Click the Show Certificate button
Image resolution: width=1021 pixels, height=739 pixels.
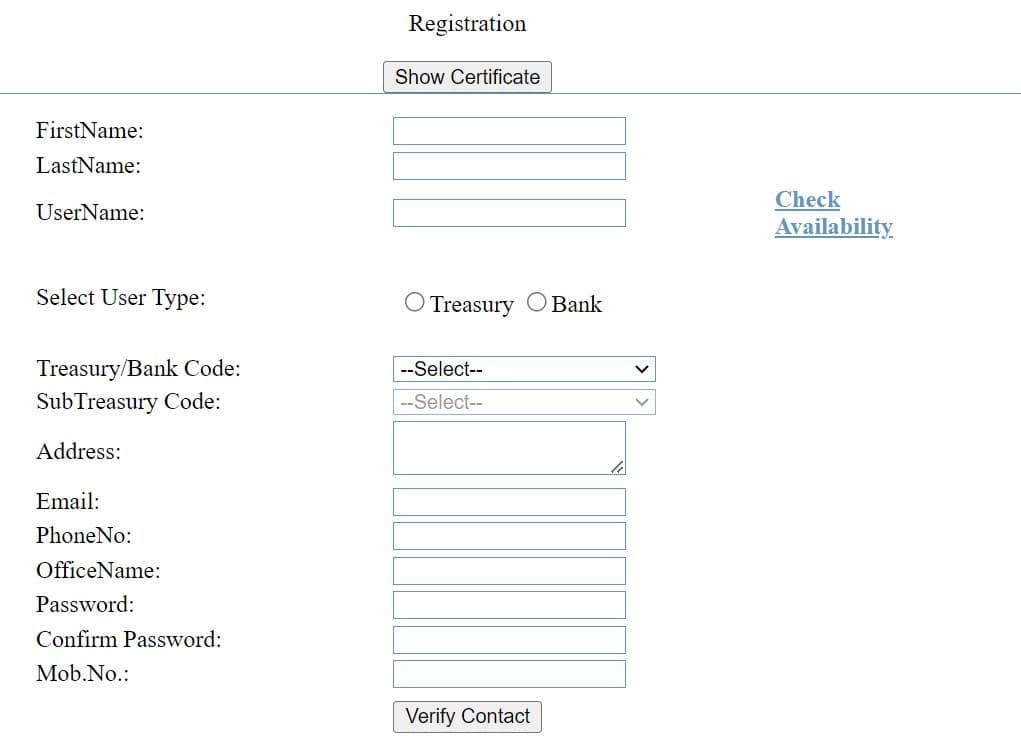point(466,76)
